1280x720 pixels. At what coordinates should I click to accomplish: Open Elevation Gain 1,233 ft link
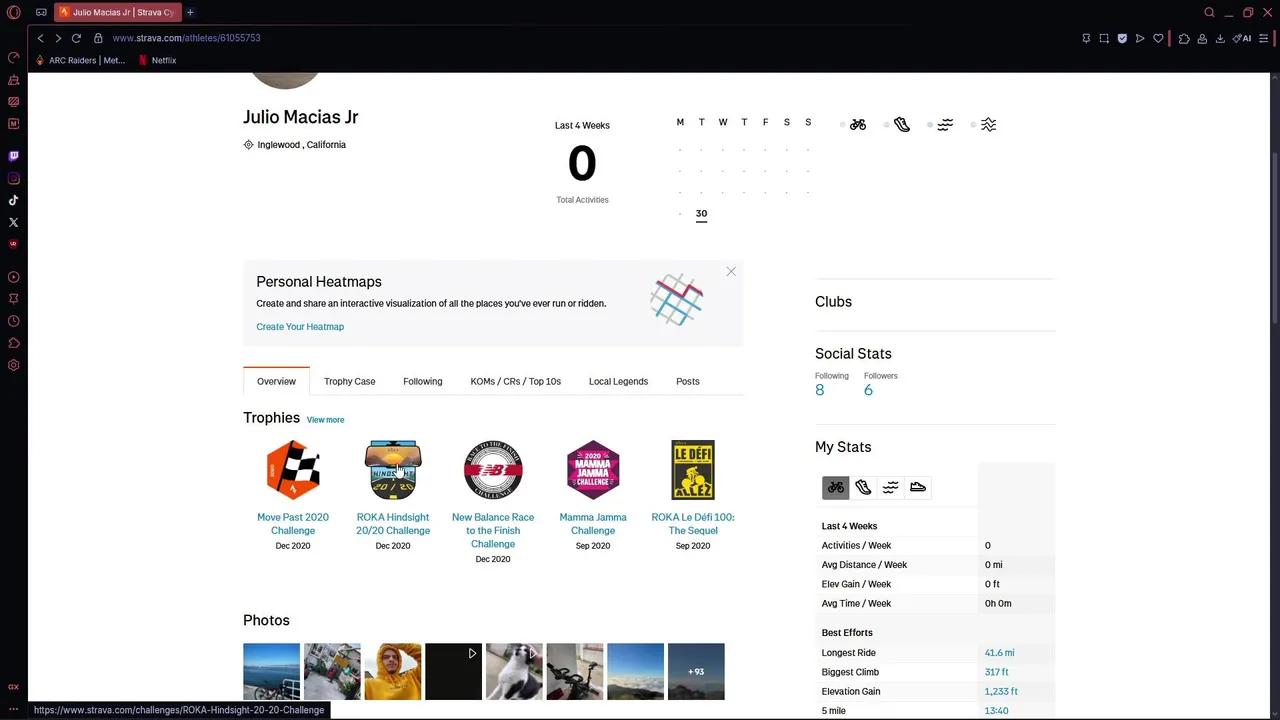point(1001,691)
